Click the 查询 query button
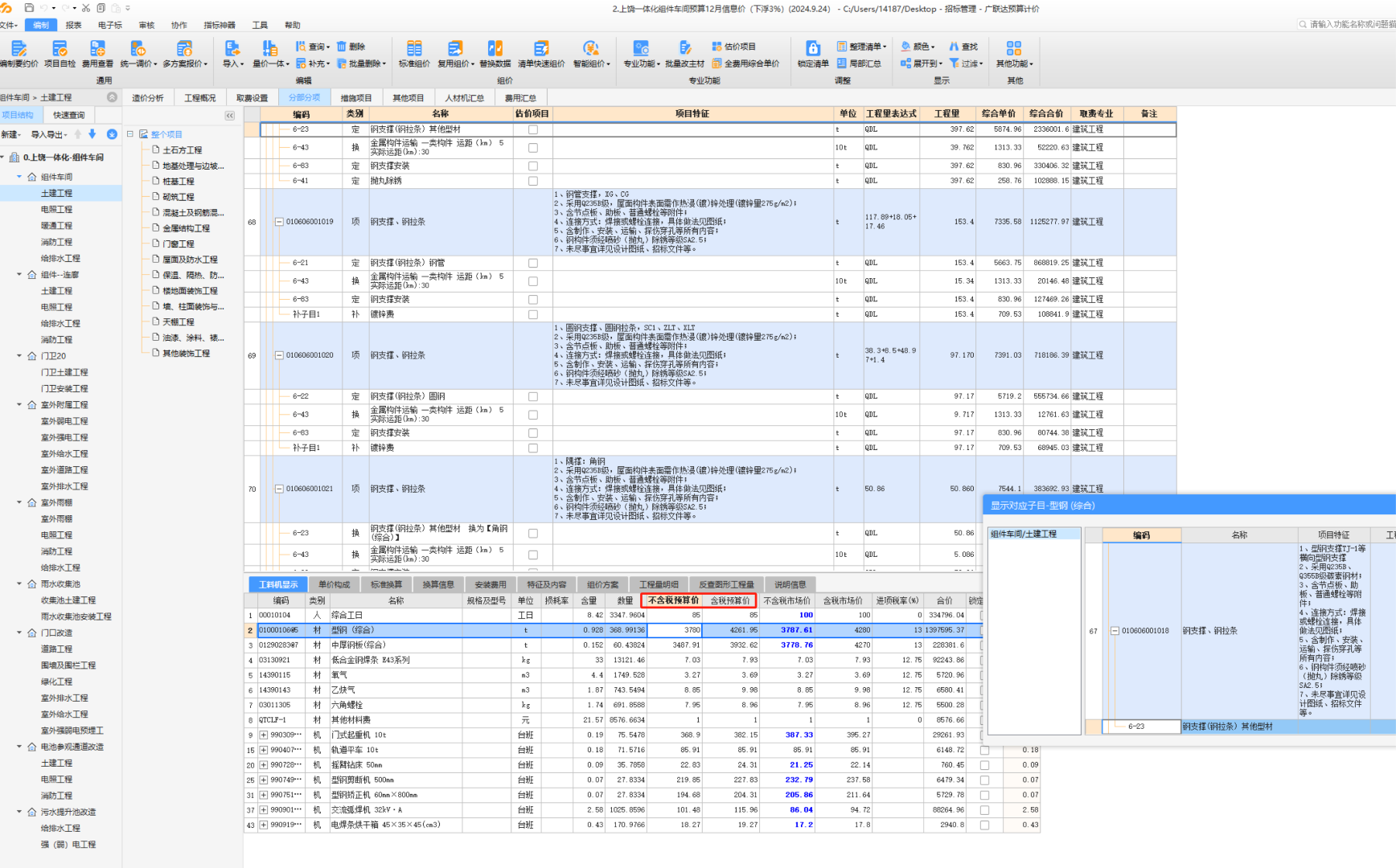This screenshot has width=1396, height=868. tap(312, 47)
